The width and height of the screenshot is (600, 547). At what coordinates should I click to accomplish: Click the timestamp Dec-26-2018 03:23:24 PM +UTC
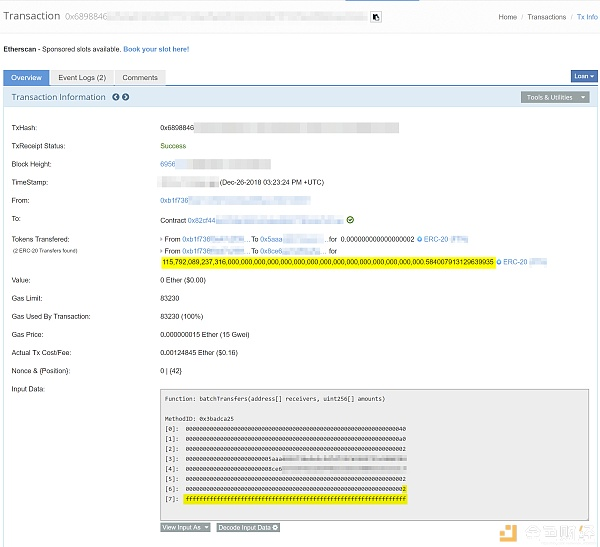272,182
